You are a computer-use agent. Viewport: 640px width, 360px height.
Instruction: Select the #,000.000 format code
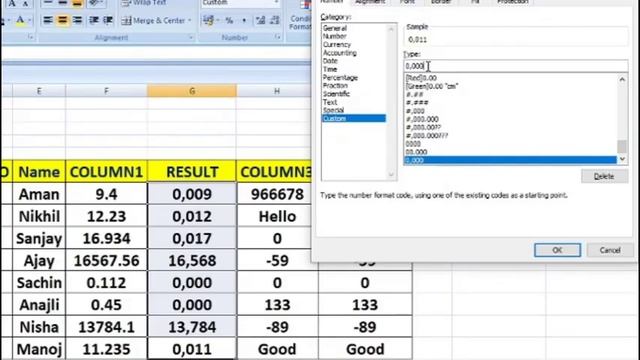coord(422,119)
